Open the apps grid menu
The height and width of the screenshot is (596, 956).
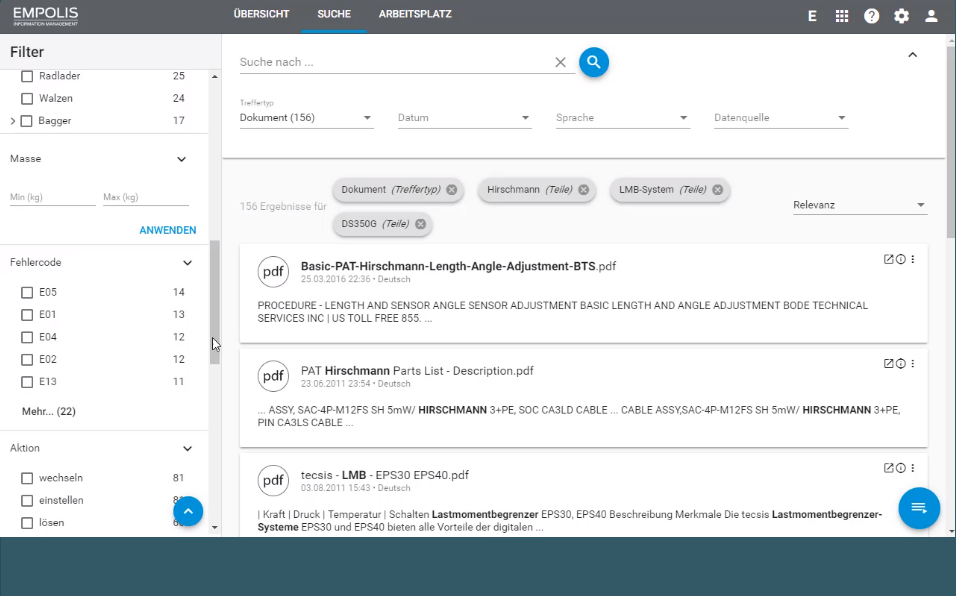pyautogui.click(x=842, y=16)
